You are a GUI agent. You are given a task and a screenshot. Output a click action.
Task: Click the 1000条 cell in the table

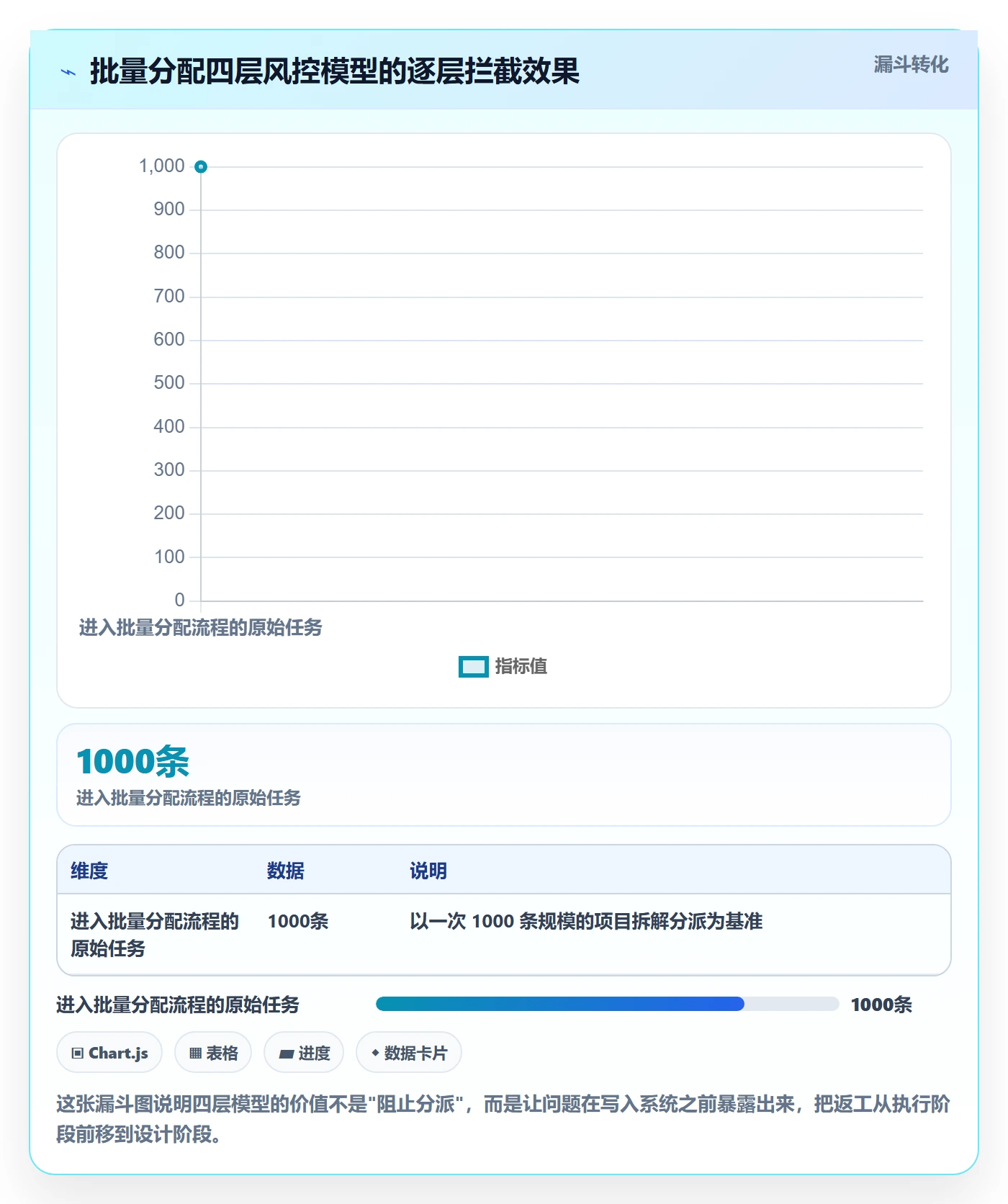298,921
